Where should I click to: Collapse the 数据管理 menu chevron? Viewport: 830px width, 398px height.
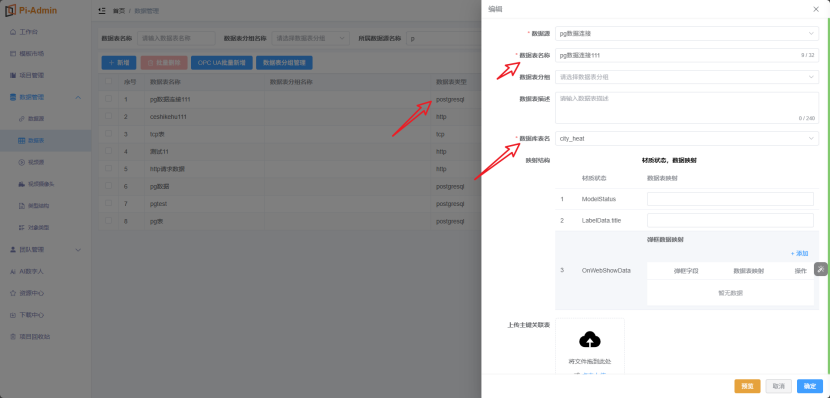coord(78,97)
